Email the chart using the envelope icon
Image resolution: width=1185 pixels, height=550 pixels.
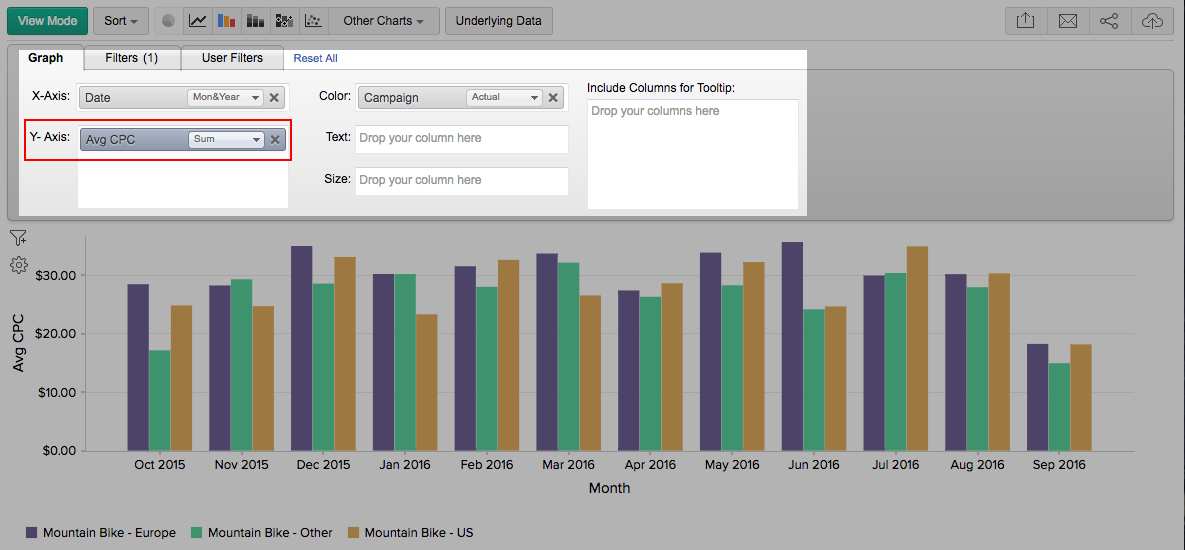pyautogui.click(x=1067, y=21)
